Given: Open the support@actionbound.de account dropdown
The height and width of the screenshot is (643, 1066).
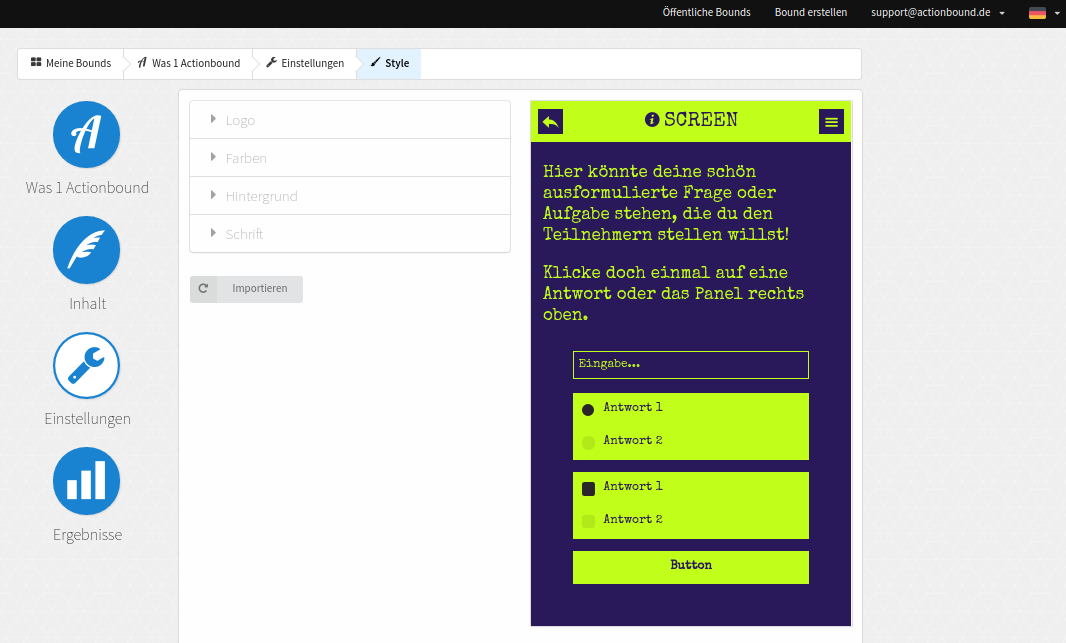Looking at the screenshot, I should click(x=938, y=12).
